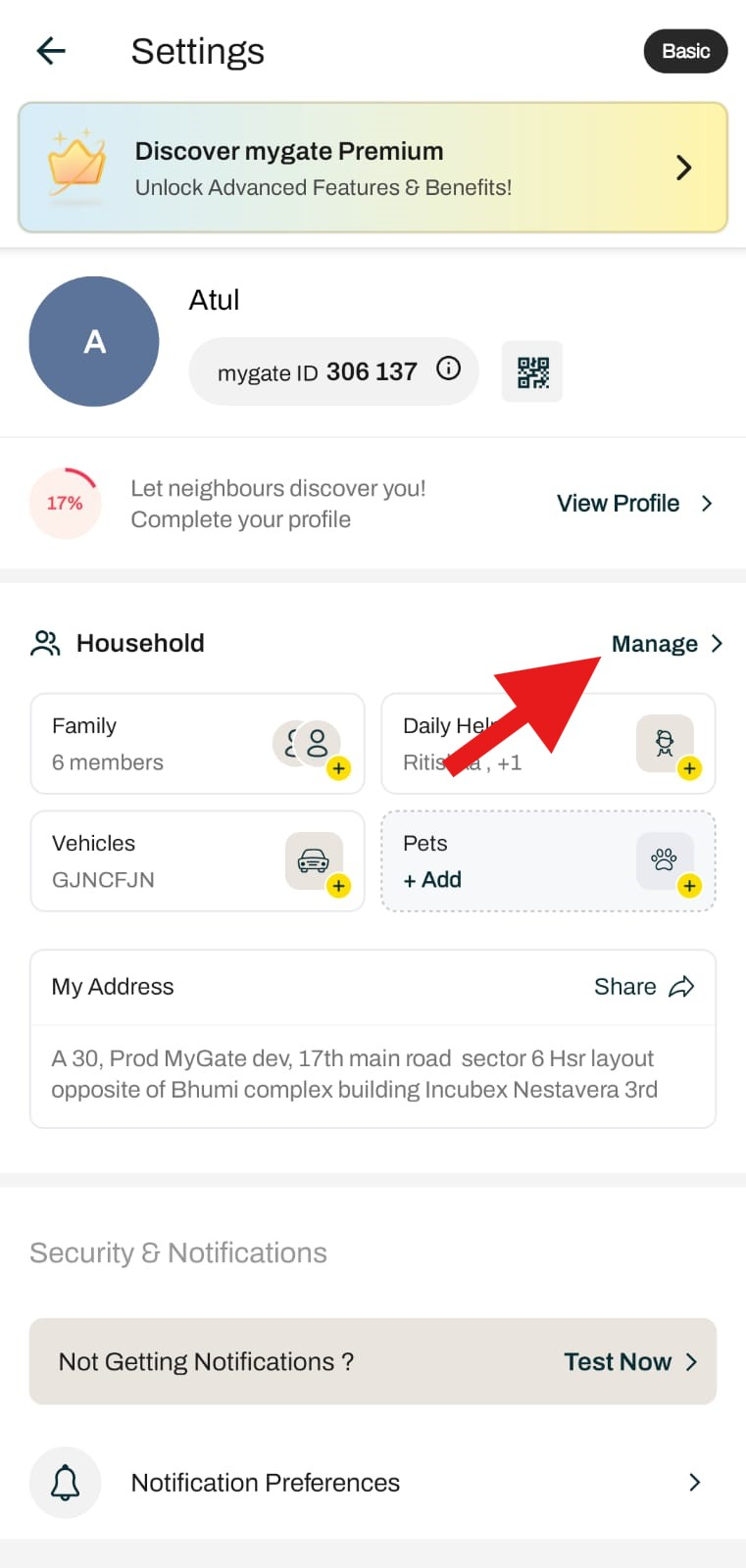
Task: Open the mygate ID QR code icon
Action: (x=532, y=372)
